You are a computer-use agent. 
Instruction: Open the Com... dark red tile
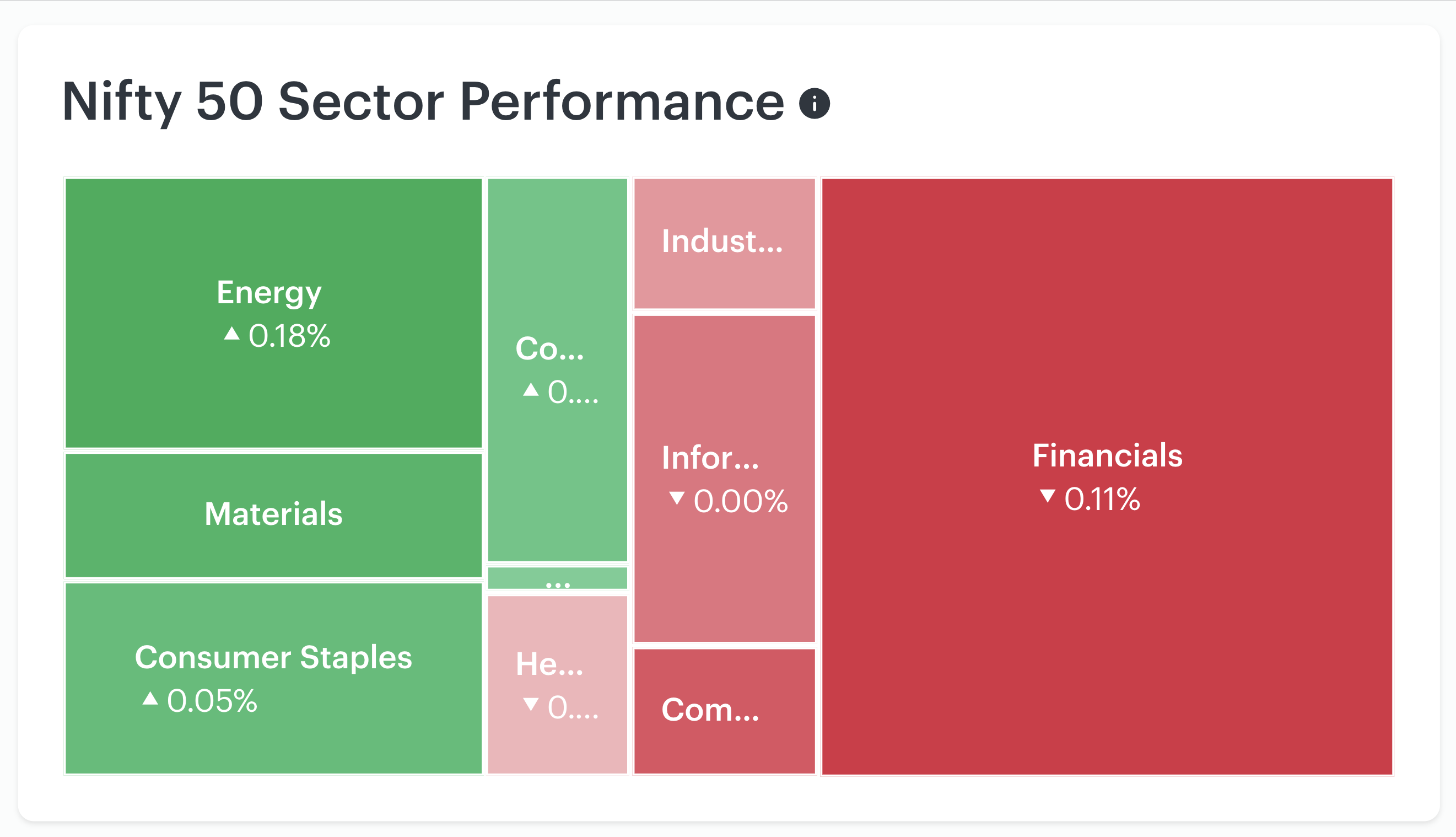725,712
